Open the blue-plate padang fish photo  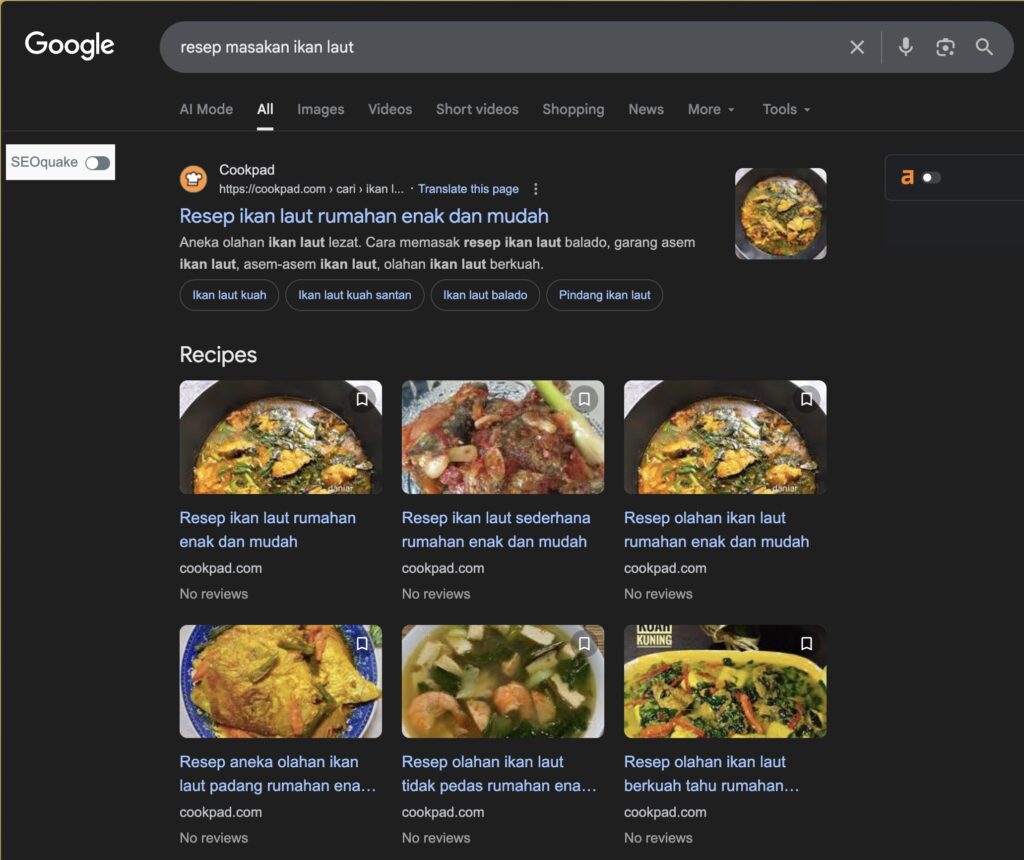tap(281, 681)
